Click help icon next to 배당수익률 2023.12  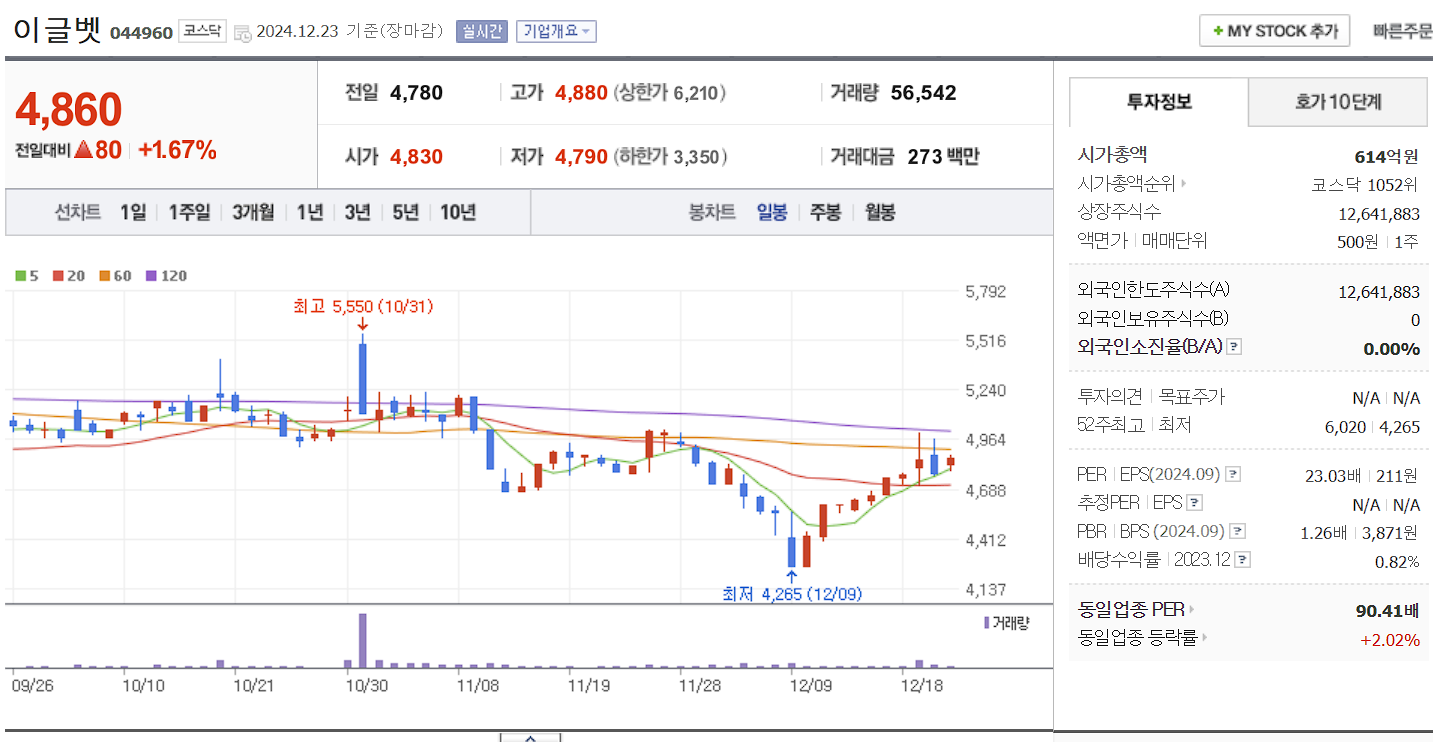tap(1241, 559)
